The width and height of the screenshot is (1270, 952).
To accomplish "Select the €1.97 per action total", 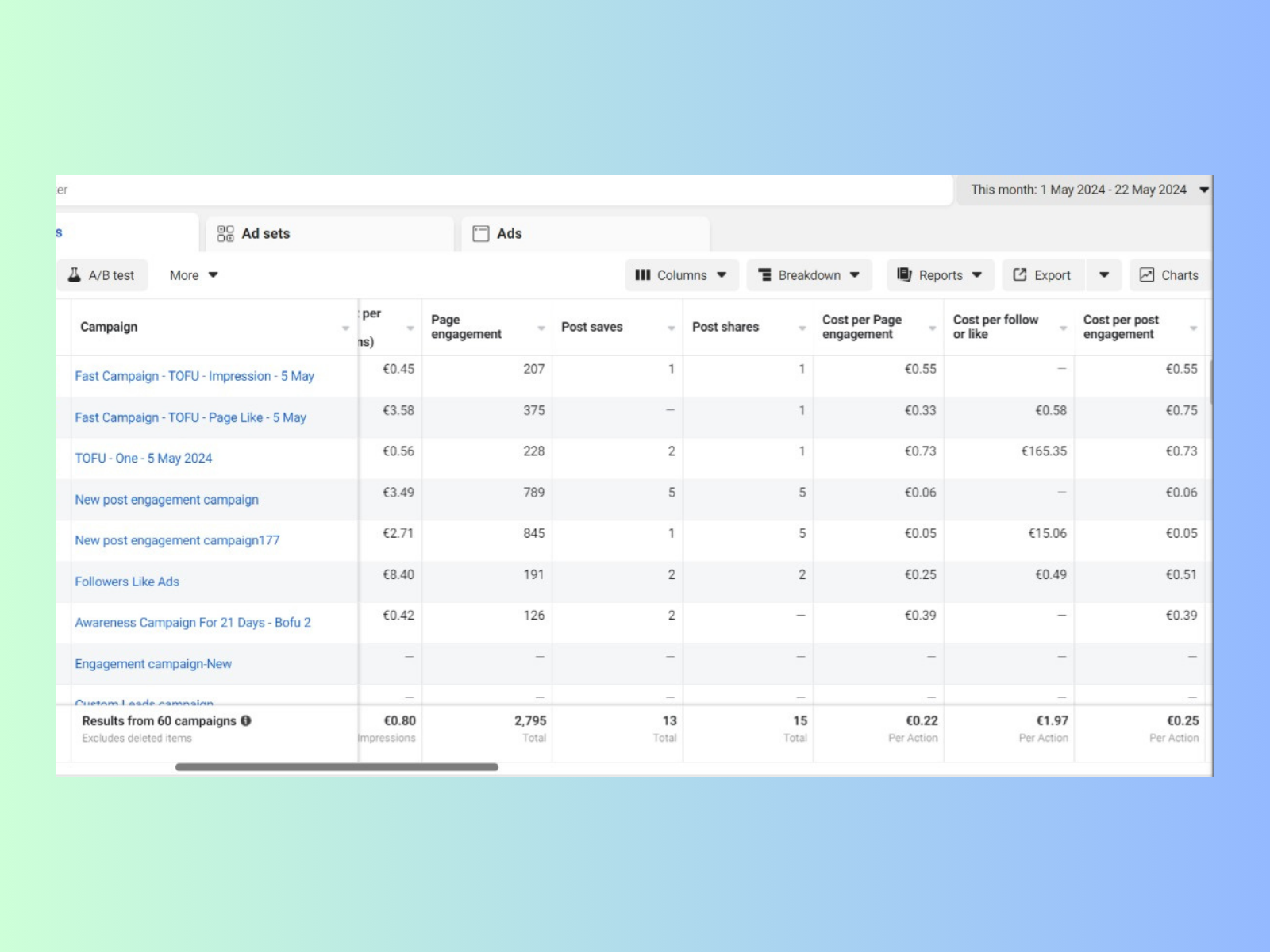I will point(1052,720).
